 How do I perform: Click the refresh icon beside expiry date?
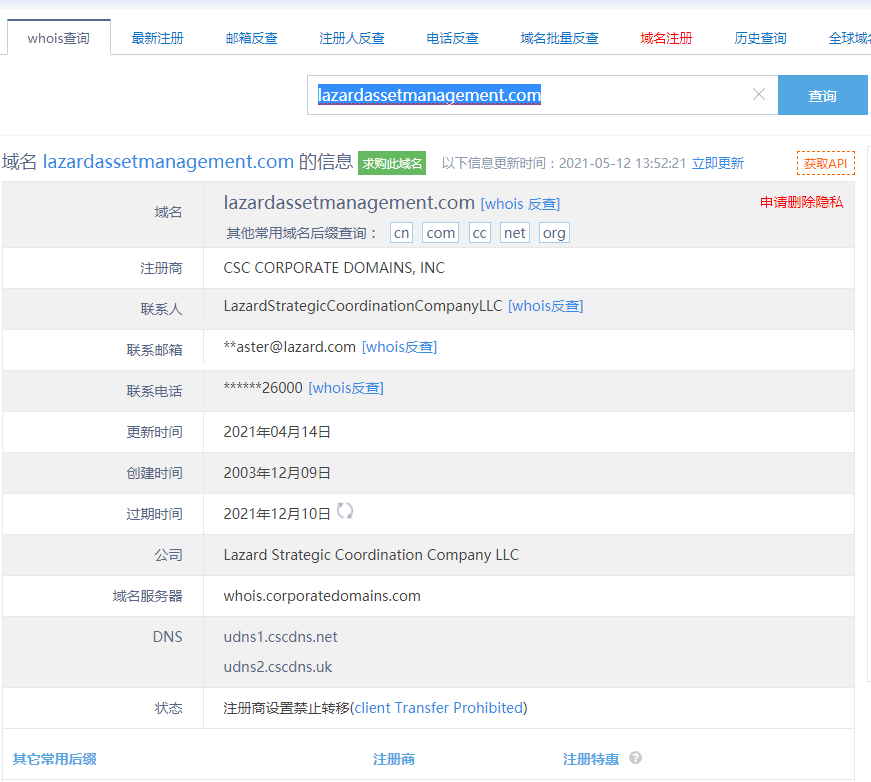(345, 512)
